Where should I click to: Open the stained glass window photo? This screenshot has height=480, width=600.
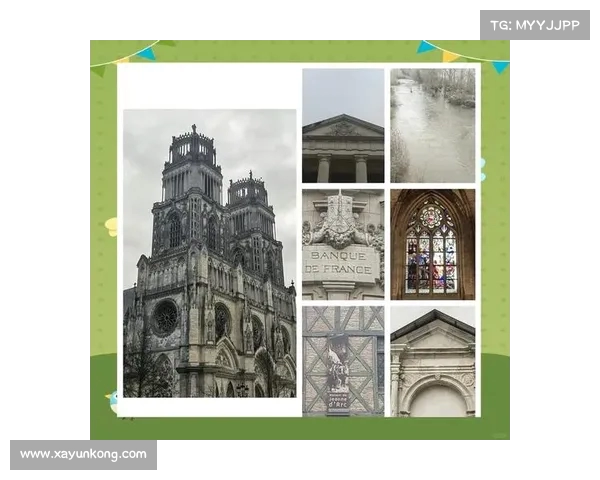coord(433,244)
